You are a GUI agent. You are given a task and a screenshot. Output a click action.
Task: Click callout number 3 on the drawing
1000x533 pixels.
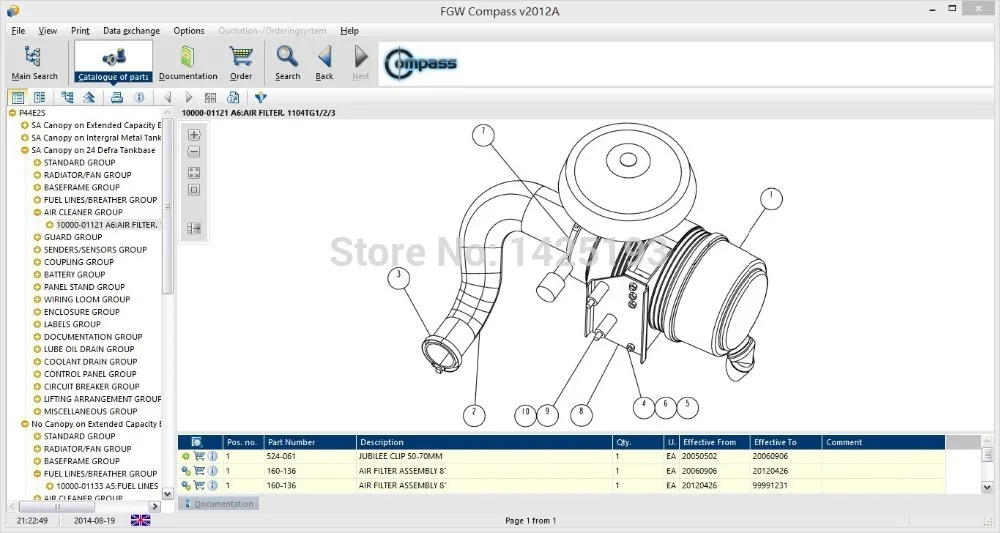point(399,278)
